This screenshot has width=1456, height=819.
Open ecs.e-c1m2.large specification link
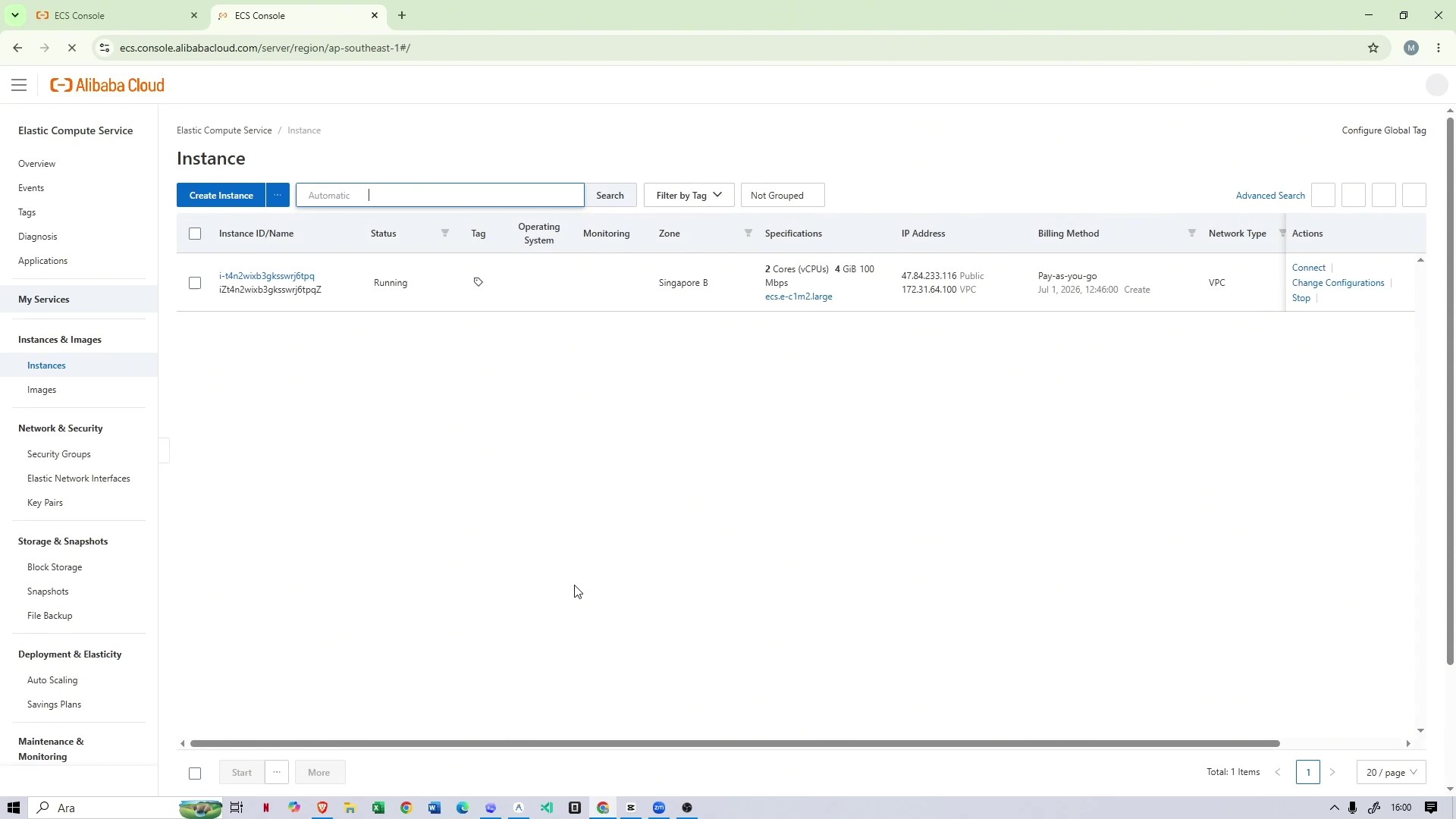pyautogui.click(x=799, y=297)
